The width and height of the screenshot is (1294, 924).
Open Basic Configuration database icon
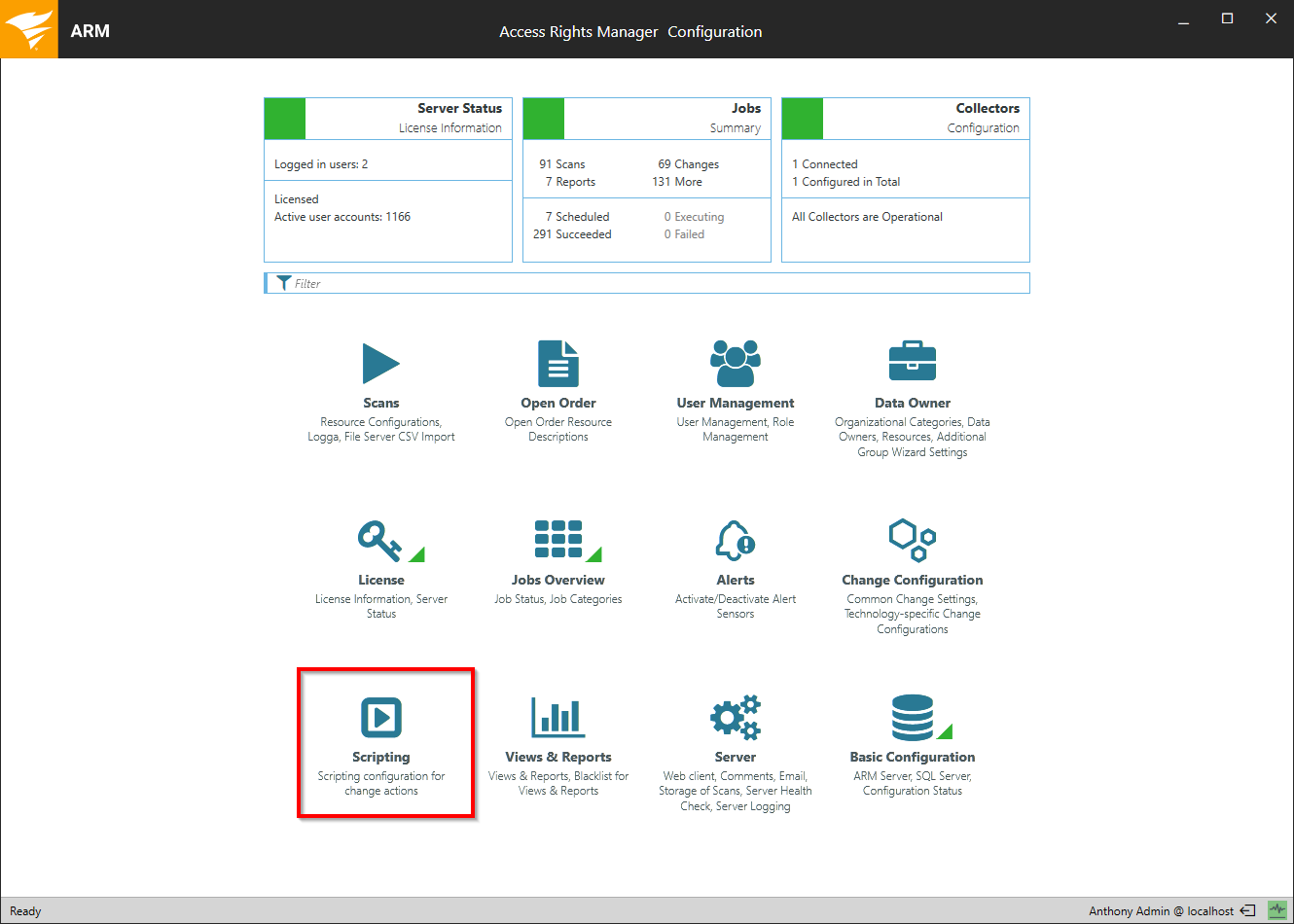tap(913, 718)
